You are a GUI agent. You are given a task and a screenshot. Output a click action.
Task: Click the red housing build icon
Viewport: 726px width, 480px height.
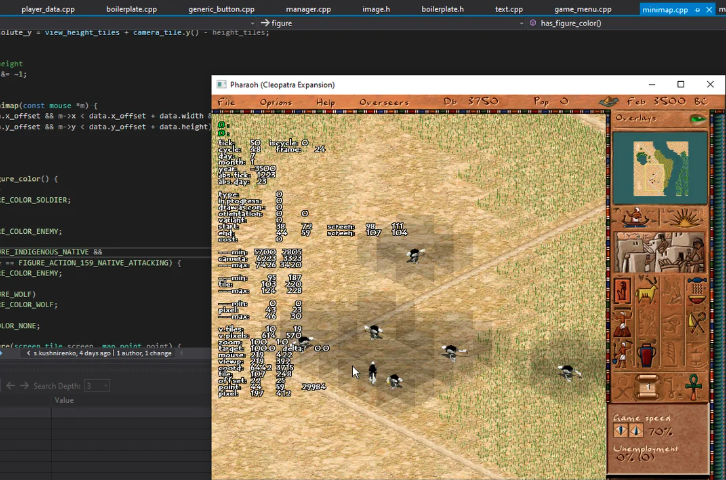[x=622, y=292]
